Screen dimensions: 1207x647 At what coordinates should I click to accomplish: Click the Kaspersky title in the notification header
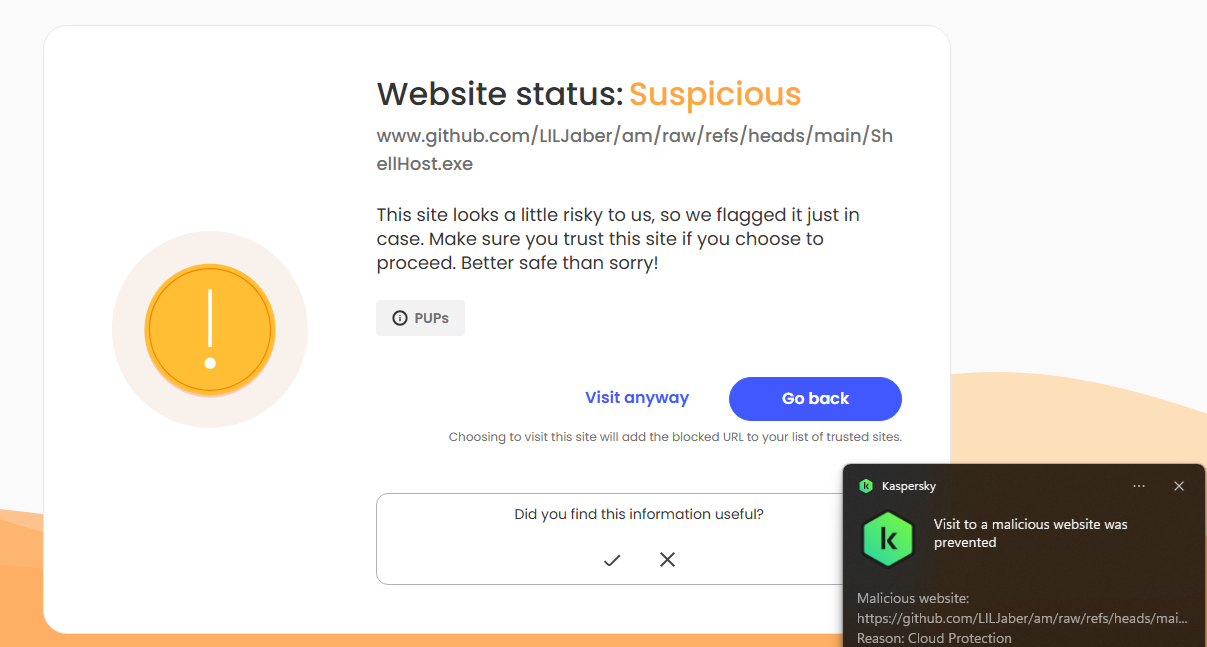(x=909, y=486)
